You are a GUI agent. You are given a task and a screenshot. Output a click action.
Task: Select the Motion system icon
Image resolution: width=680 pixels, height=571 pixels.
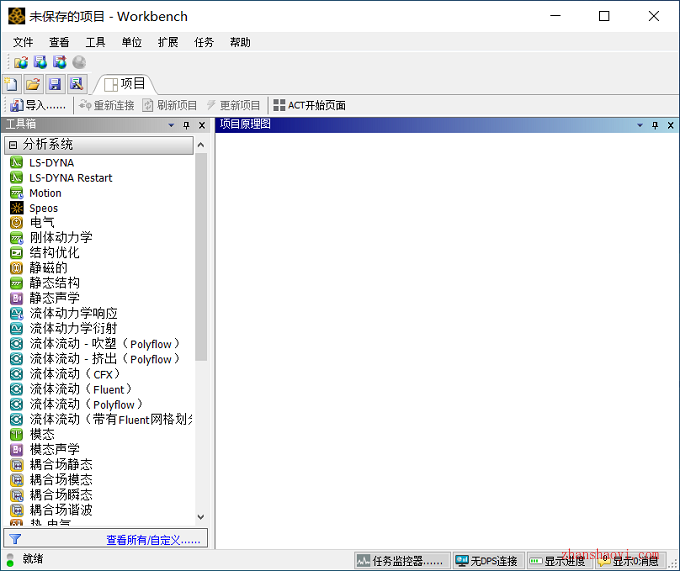16,193
